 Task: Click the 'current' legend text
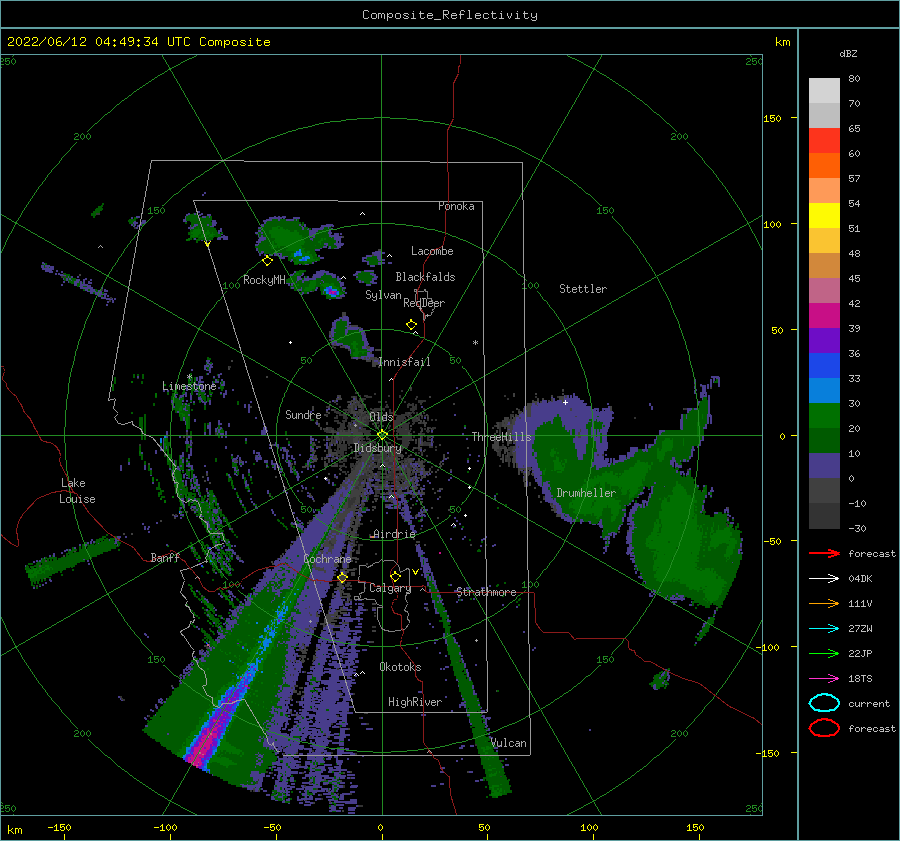click(869, 703)
